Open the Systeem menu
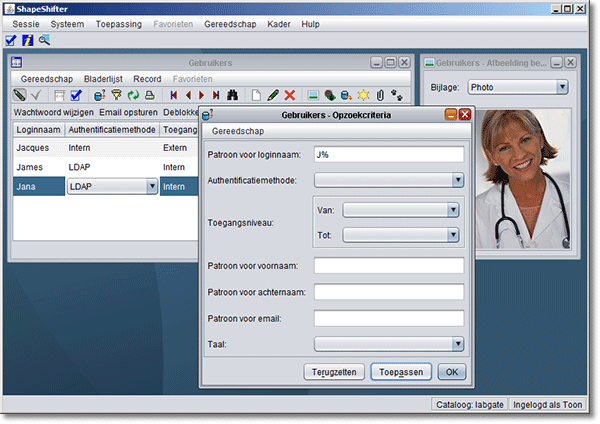 (67, 24)
